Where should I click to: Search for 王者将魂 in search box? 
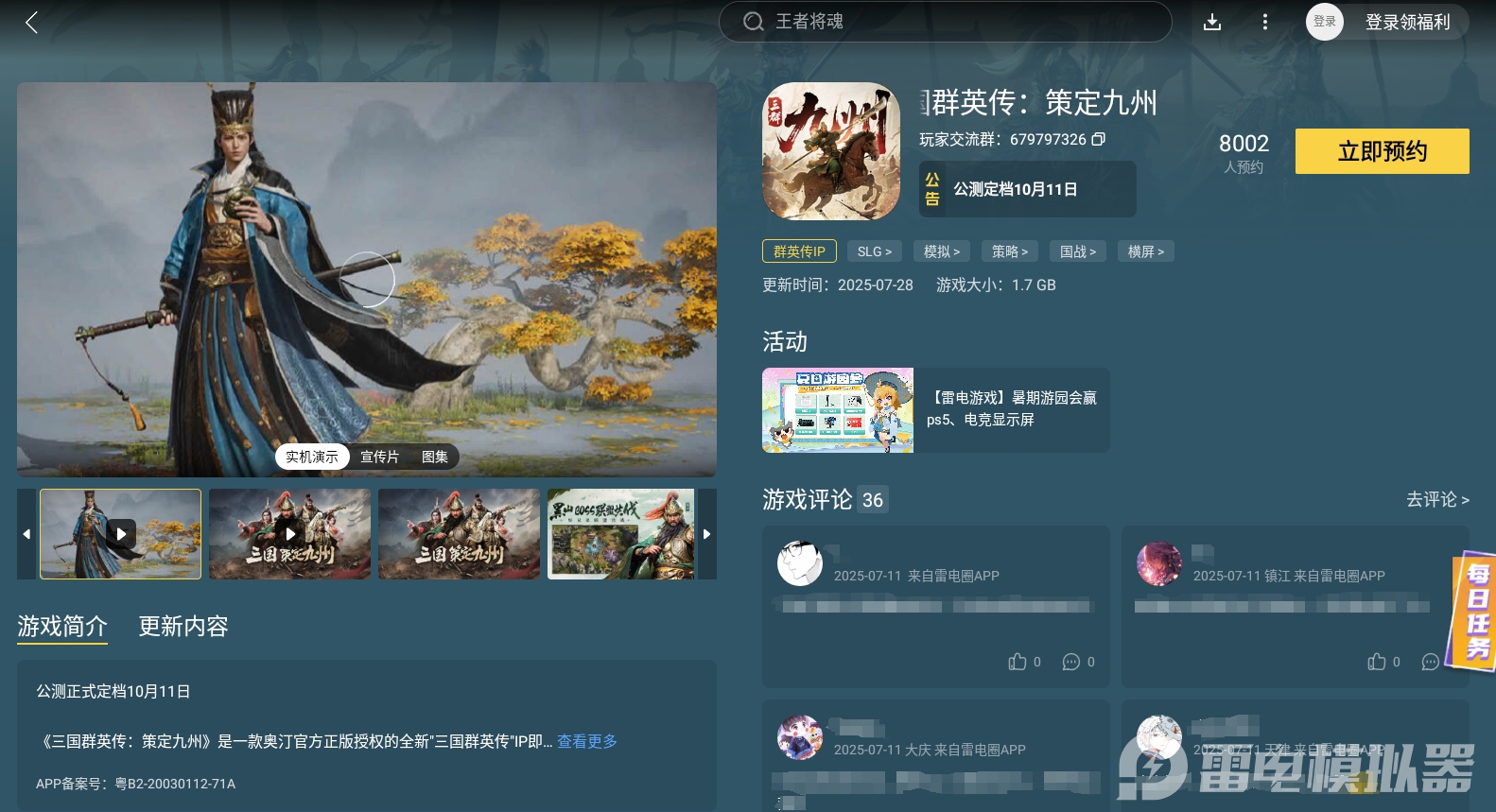[x=945, y=22]
